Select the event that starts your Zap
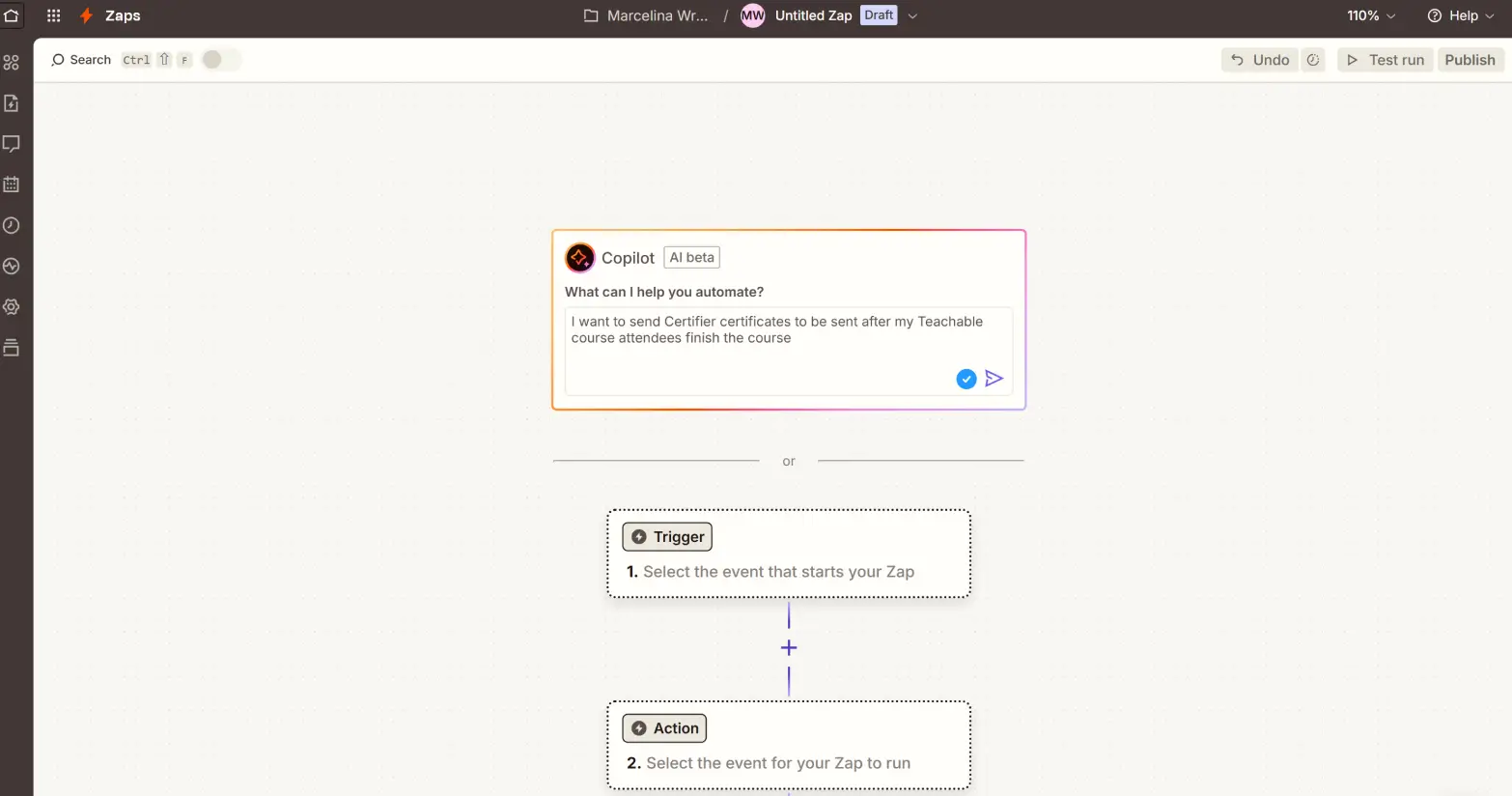Viewport: 1512px width, 796px height. pyautogui.click(x=789, y=554)
